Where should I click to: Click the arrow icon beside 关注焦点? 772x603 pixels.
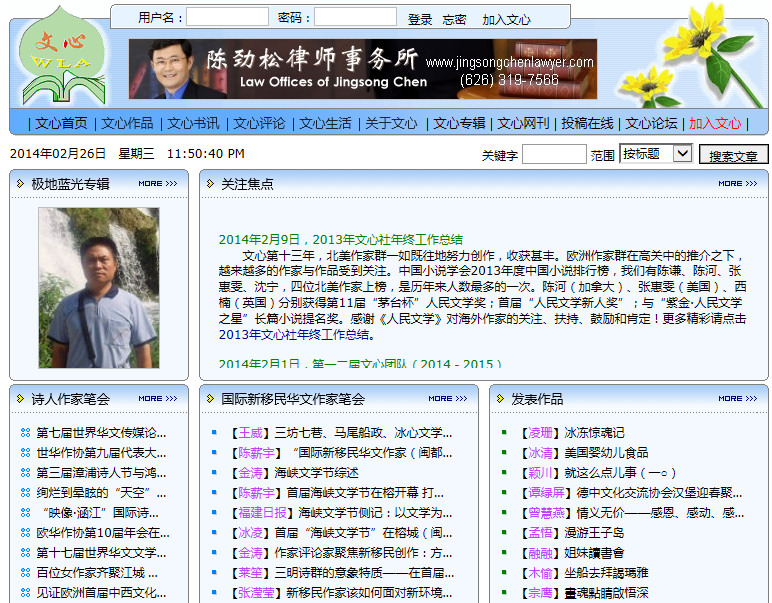pos(211,184)
